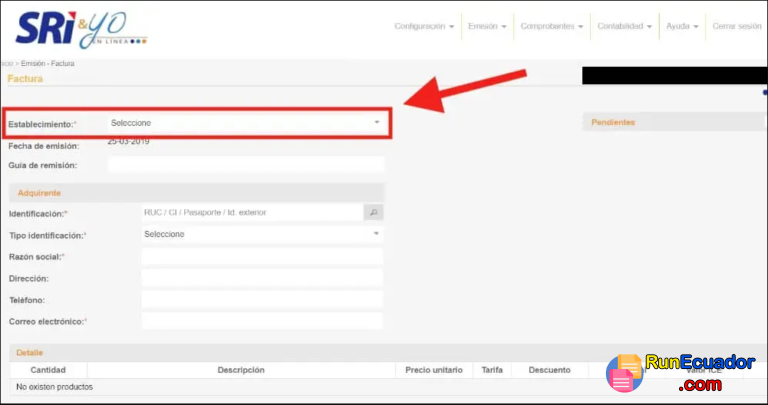This screenshot has height=405, width=768.
Task: Click the Emisión - Factura breadcrumb
Action: click(48, 64)
